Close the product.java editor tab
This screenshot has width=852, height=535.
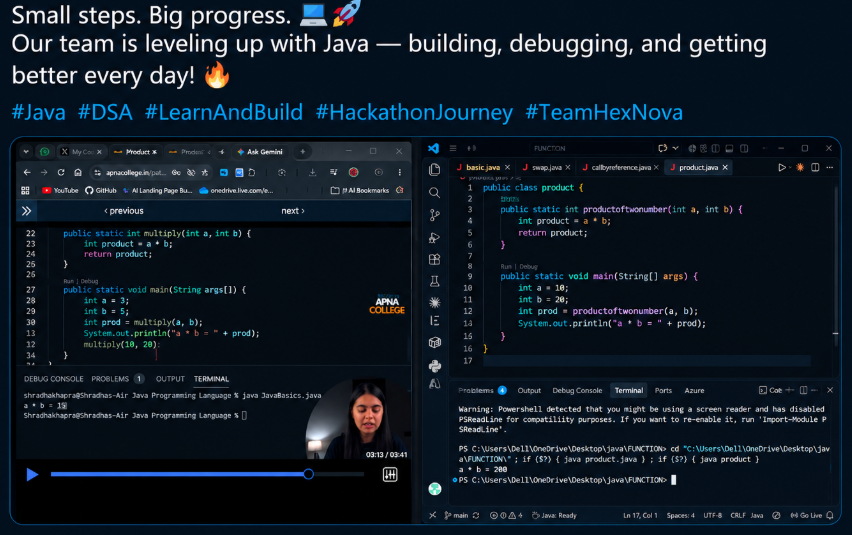pos(725,167)
